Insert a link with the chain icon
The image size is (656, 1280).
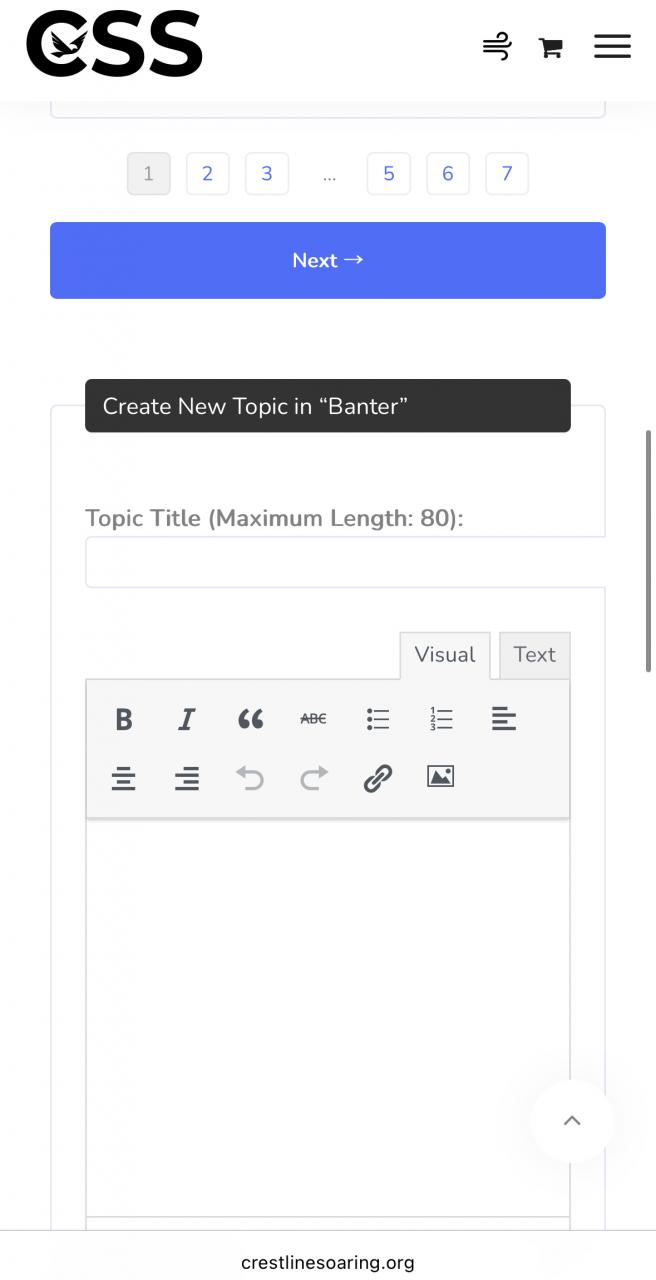[x=377, y=778]
